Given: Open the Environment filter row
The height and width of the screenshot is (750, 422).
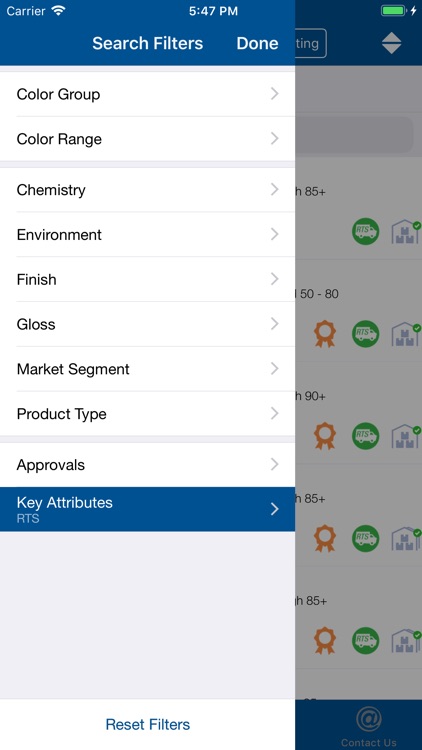Looking at the screenshot, I should tap(147, 234).
